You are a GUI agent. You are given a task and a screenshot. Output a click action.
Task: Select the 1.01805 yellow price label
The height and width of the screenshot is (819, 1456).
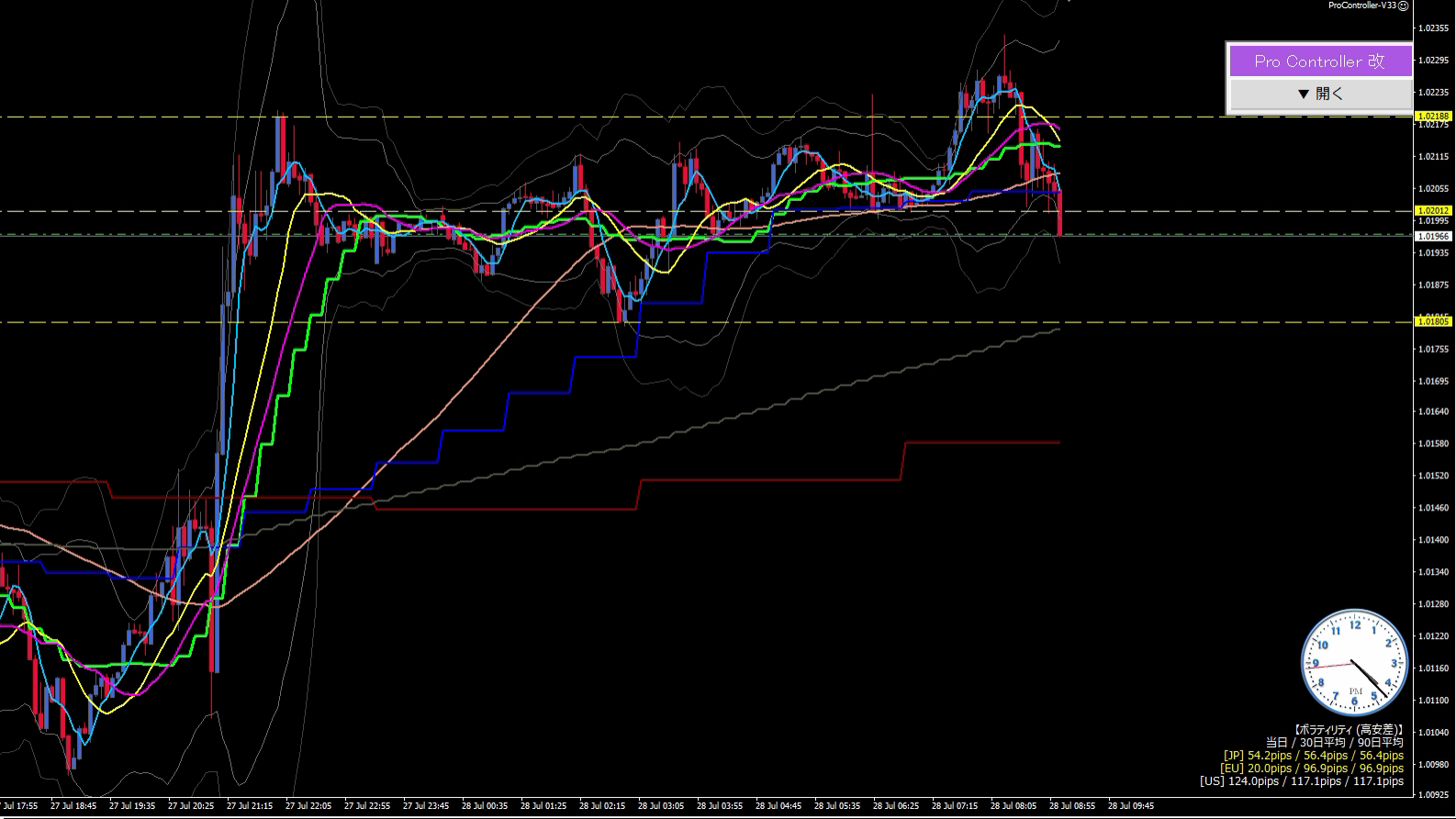tap(1433, 321)
